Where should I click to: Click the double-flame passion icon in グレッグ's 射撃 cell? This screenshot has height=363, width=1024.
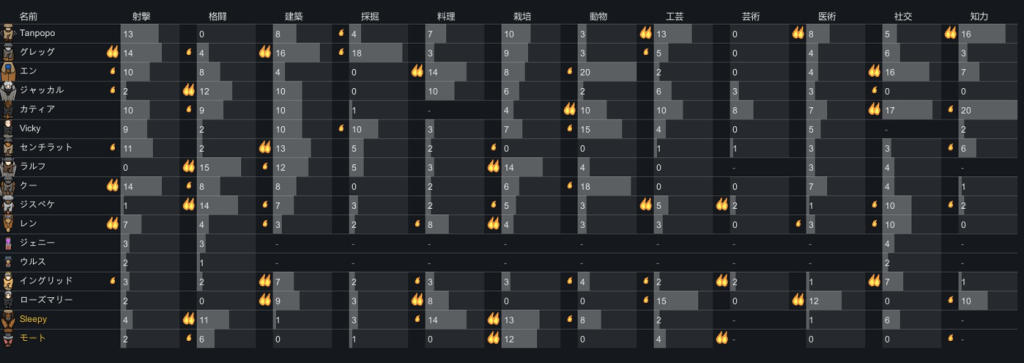[112, 52]
